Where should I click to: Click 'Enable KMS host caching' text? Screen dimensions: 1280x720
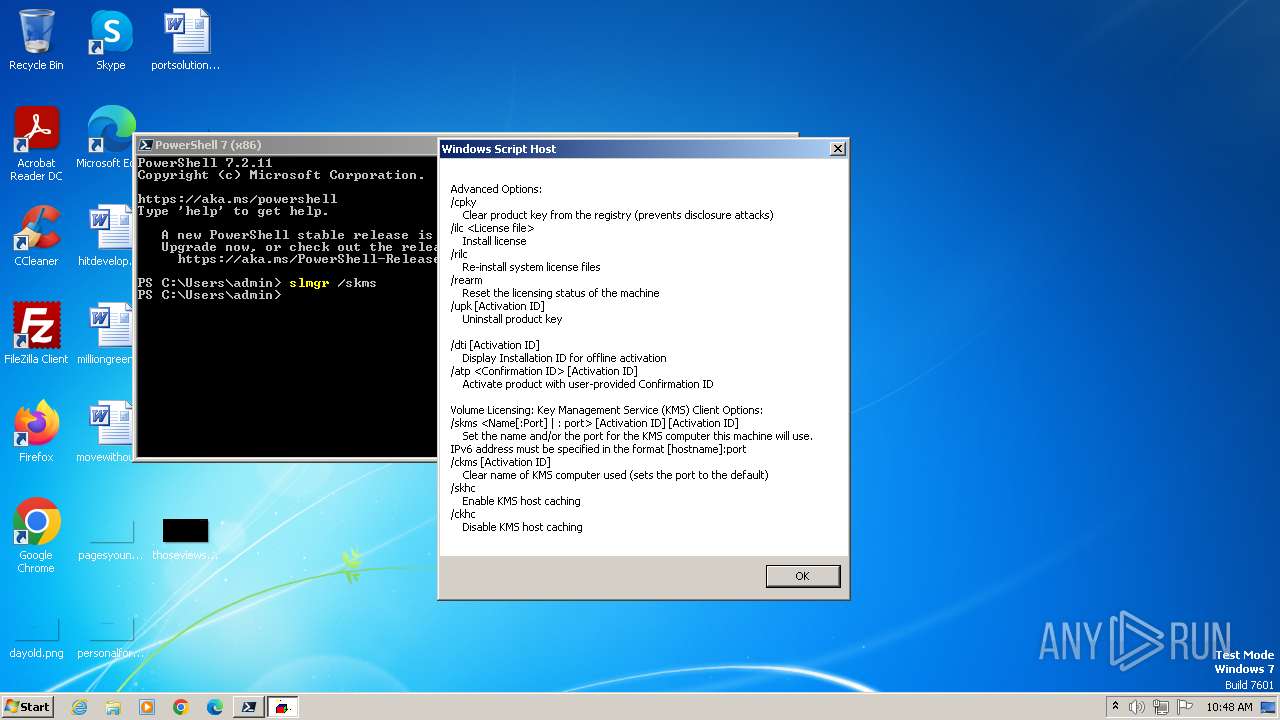521,501
